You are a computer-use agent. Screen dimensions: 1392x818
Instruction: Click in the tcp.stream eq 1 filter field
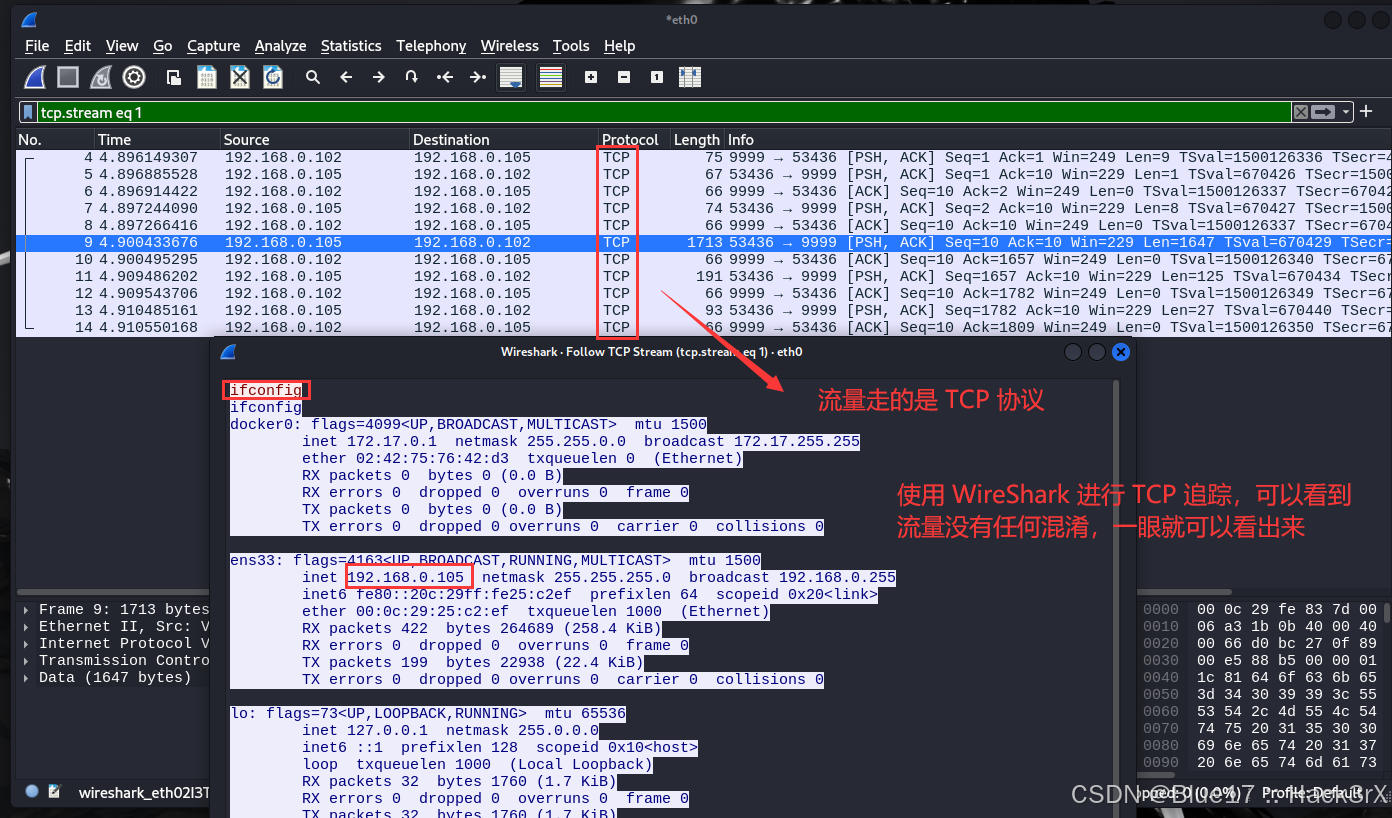pos(663,112)
